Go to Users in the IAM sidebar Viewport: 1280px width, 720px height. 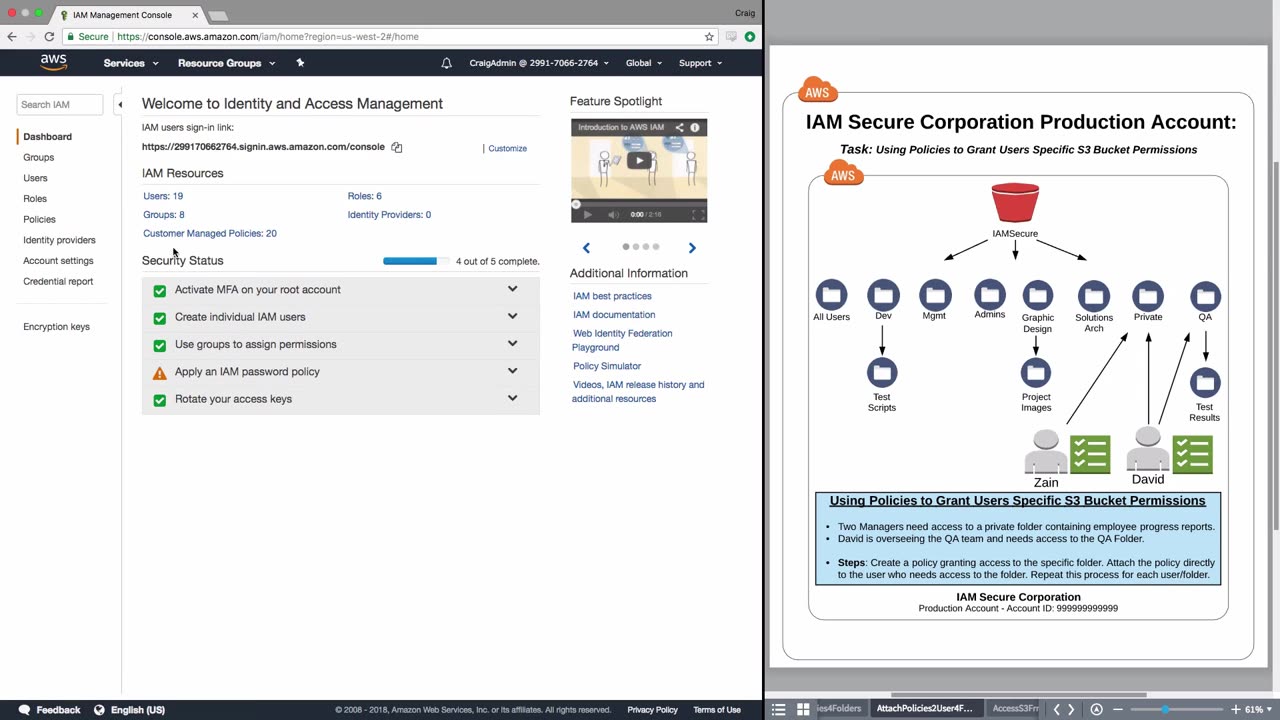[x=35, y=178]
